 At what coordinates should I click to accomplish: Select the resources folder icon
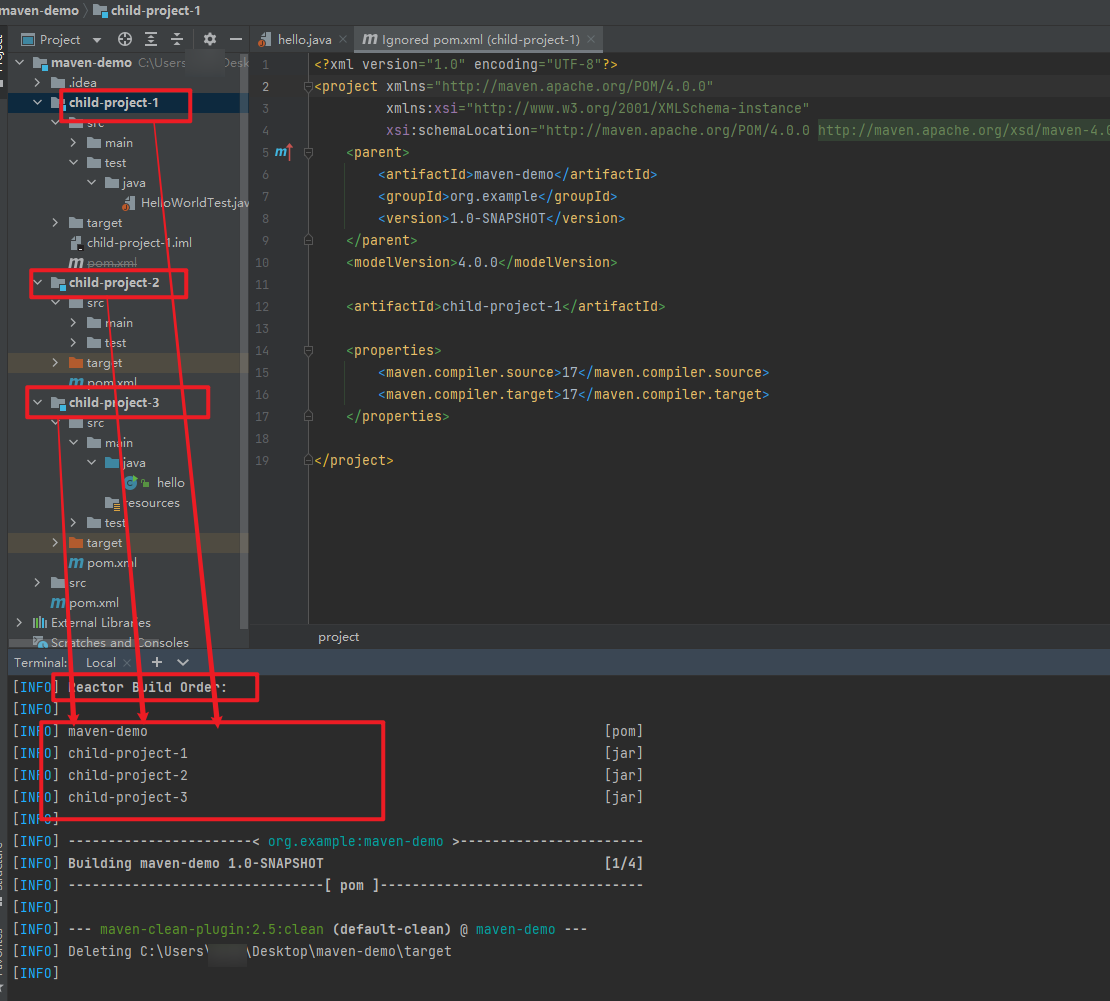tap(113, 503)
